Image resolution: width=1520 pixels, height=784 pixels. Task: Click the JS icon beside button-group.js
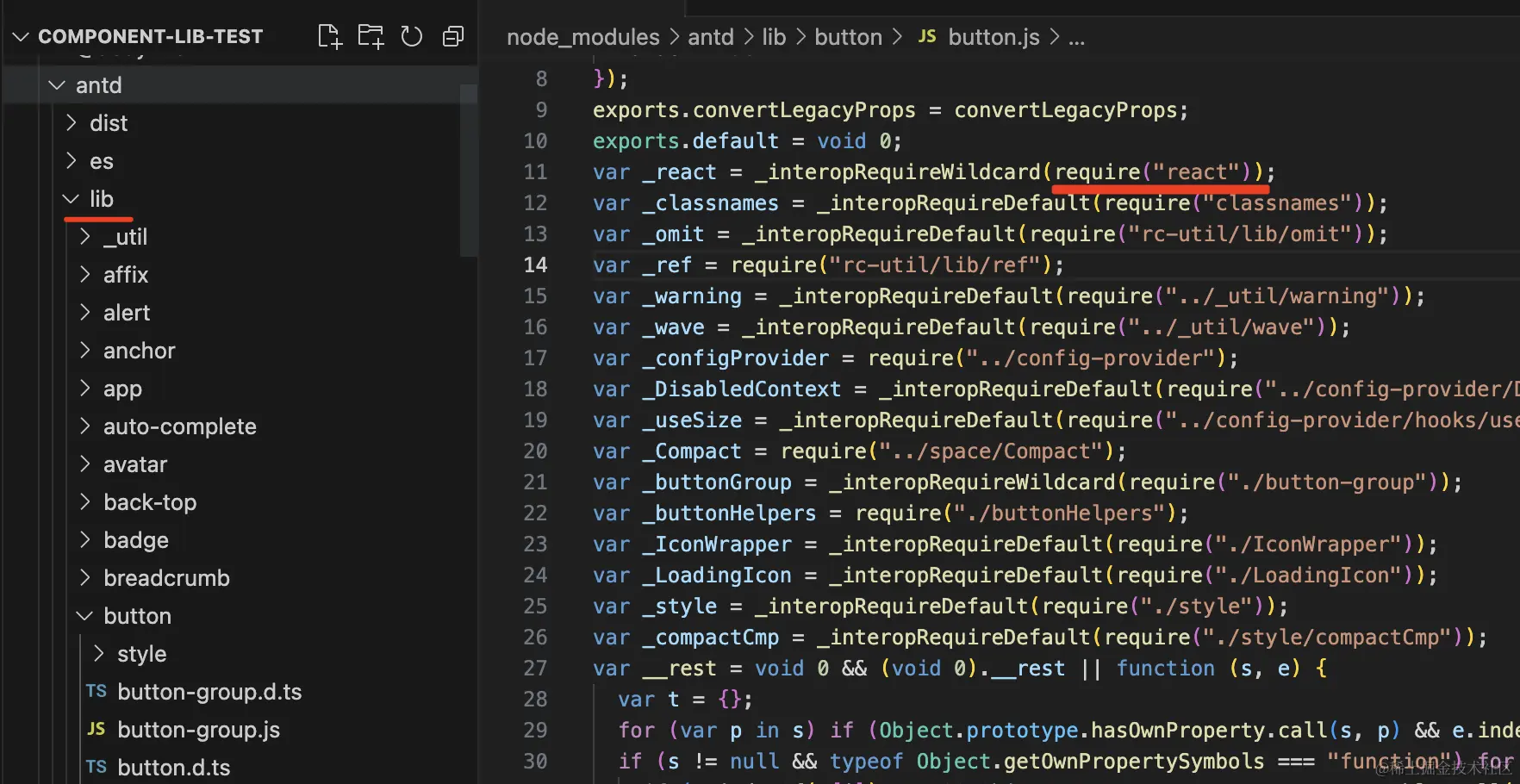click(97, 730)
